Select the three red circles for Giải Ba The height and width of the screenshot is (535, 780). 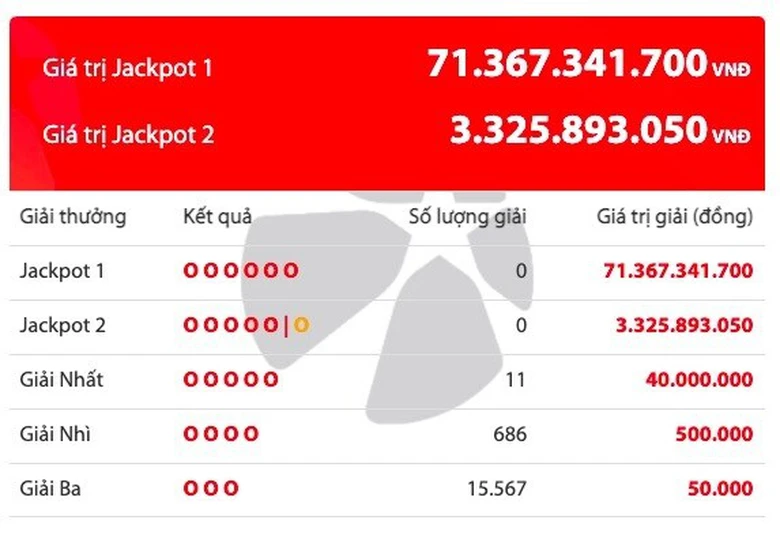pos(211,489)
